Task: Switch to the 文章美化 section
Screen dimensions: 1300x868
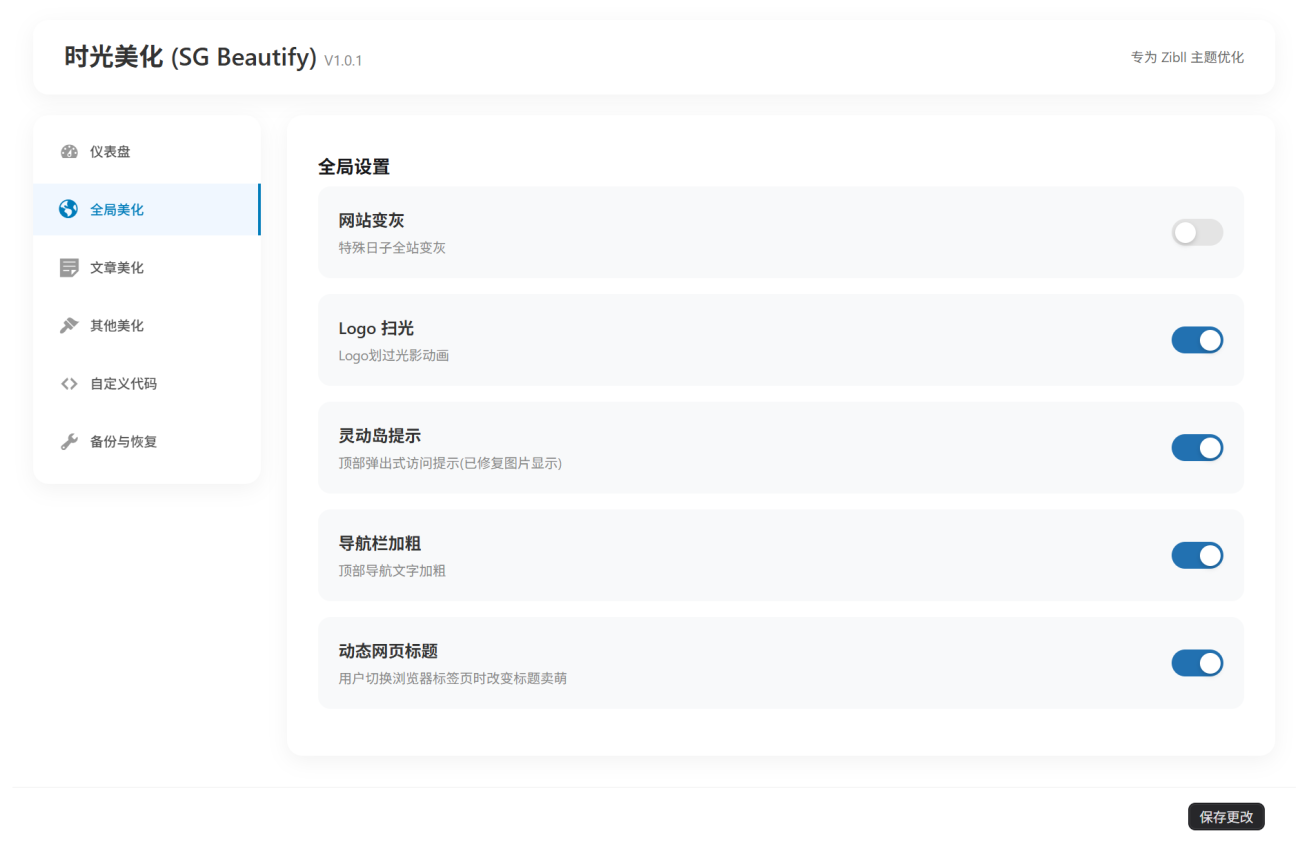Action: (x=117, y=267)
